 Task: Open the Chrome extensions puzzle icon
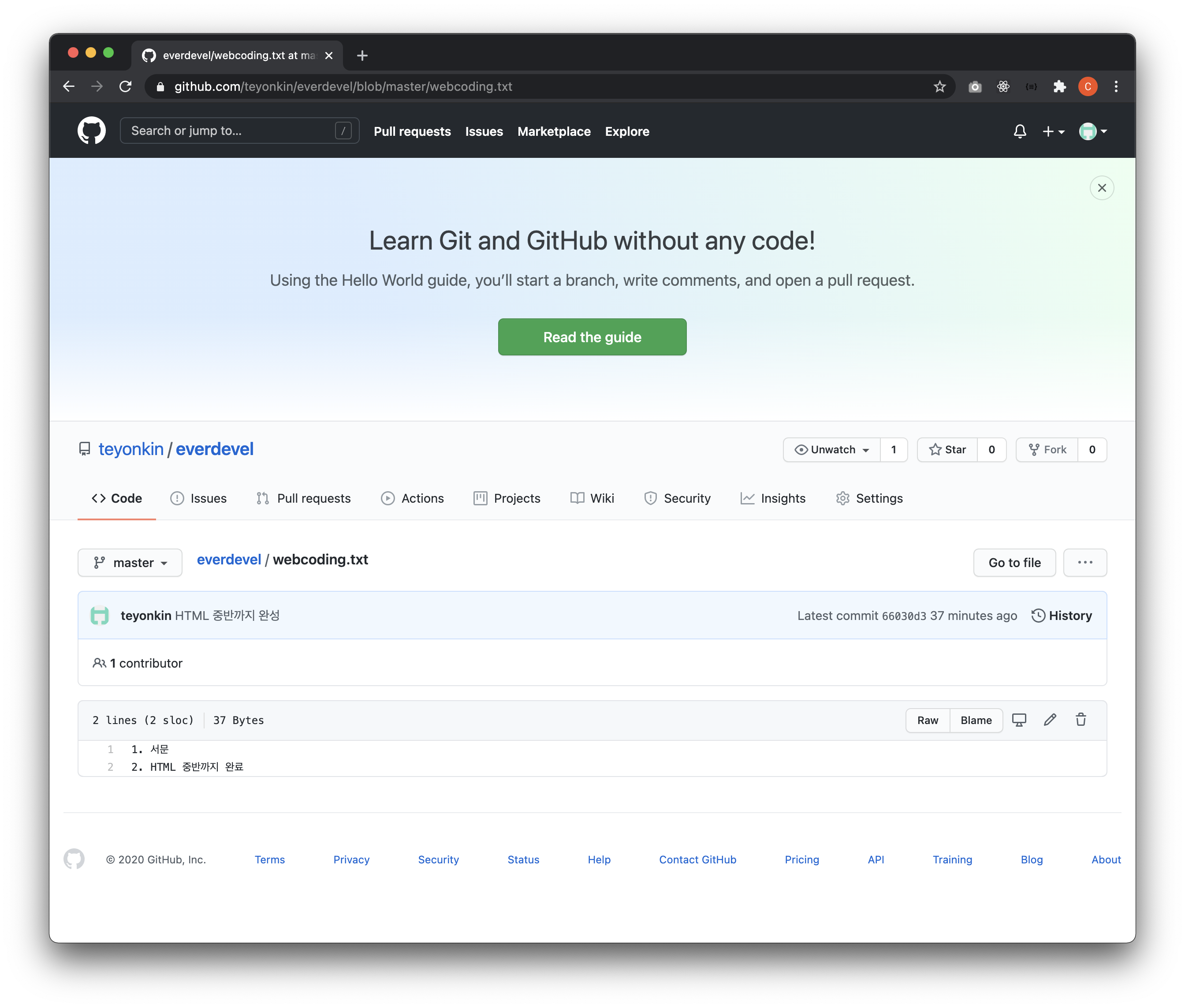coord(1059,86)
